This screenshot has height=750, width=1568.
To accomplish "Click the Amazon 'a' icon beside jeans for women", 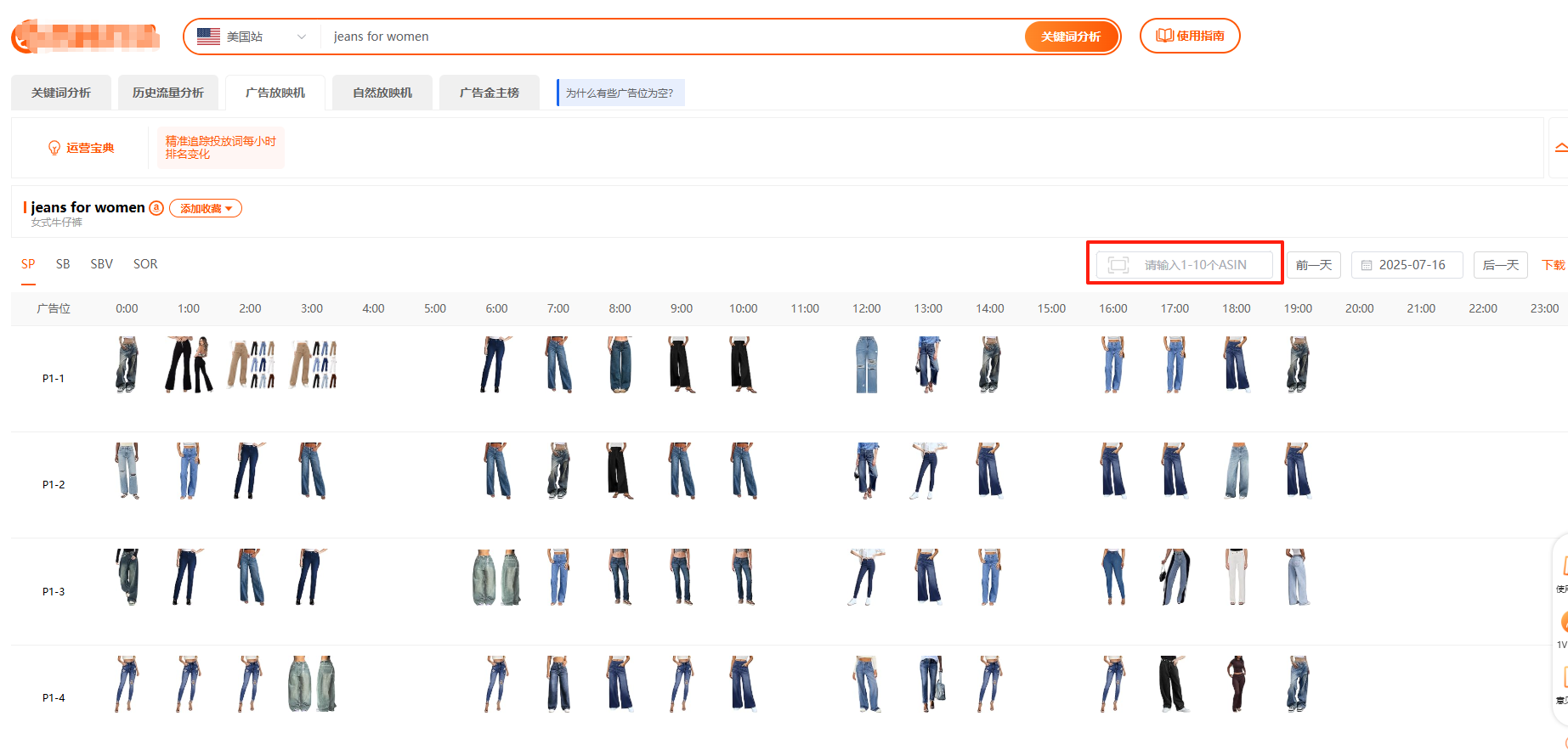I will click(156, 208).
